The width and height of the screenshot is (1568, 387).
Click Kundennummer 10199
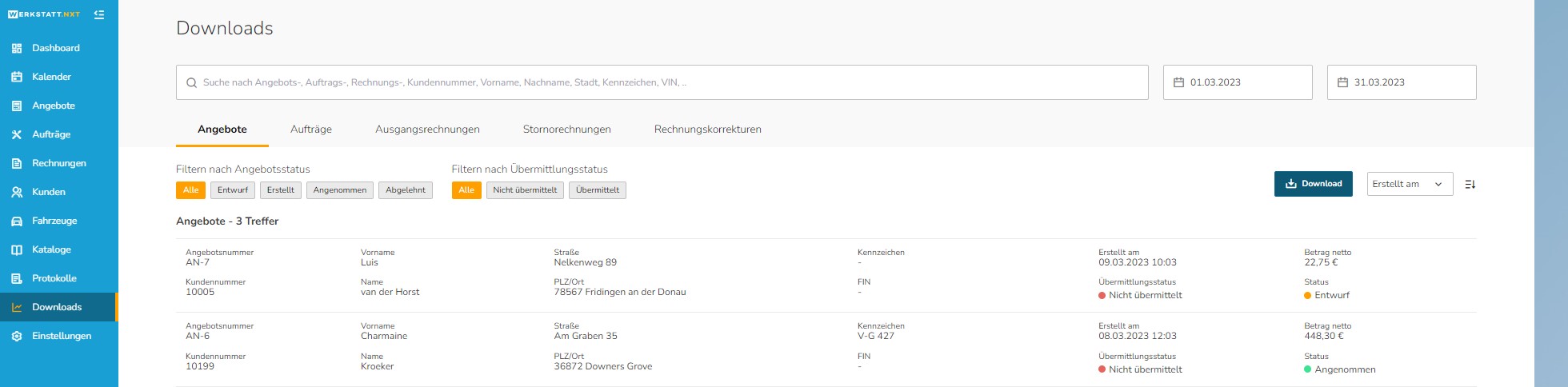[x=200, y=367]
